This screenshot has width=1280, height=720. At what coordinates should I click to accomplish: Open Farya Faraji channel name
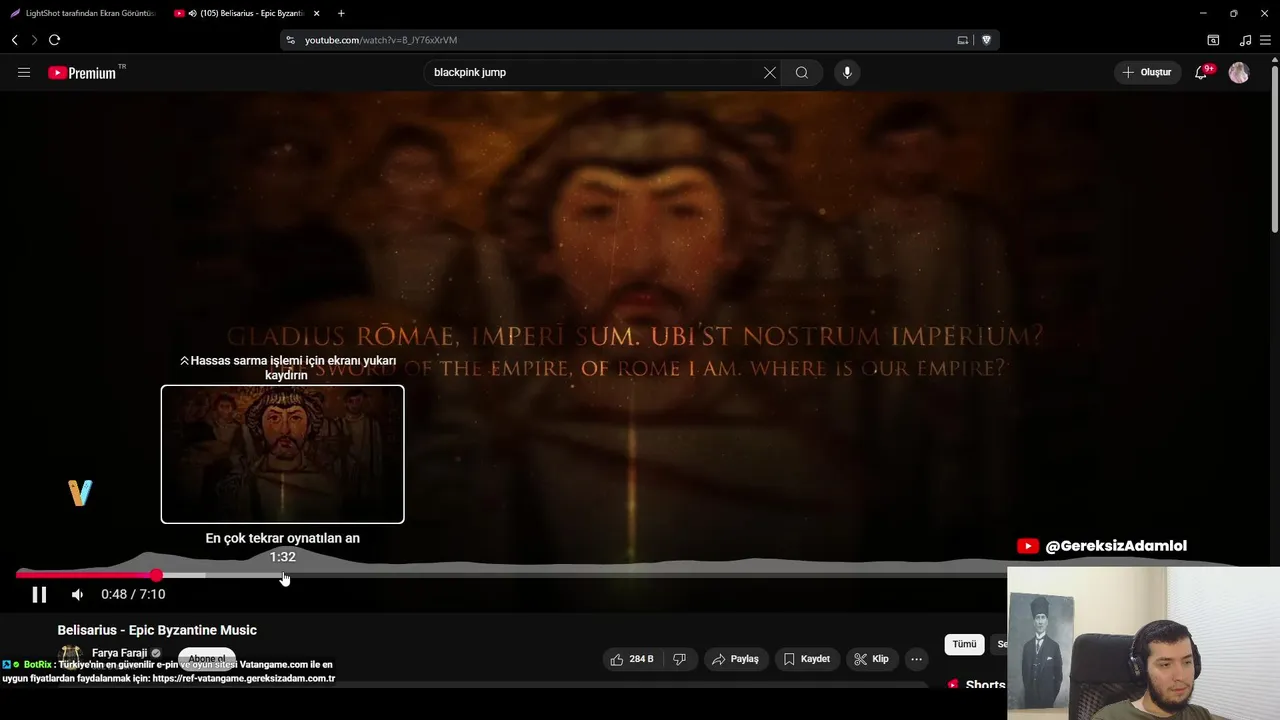tap(119, 653)
